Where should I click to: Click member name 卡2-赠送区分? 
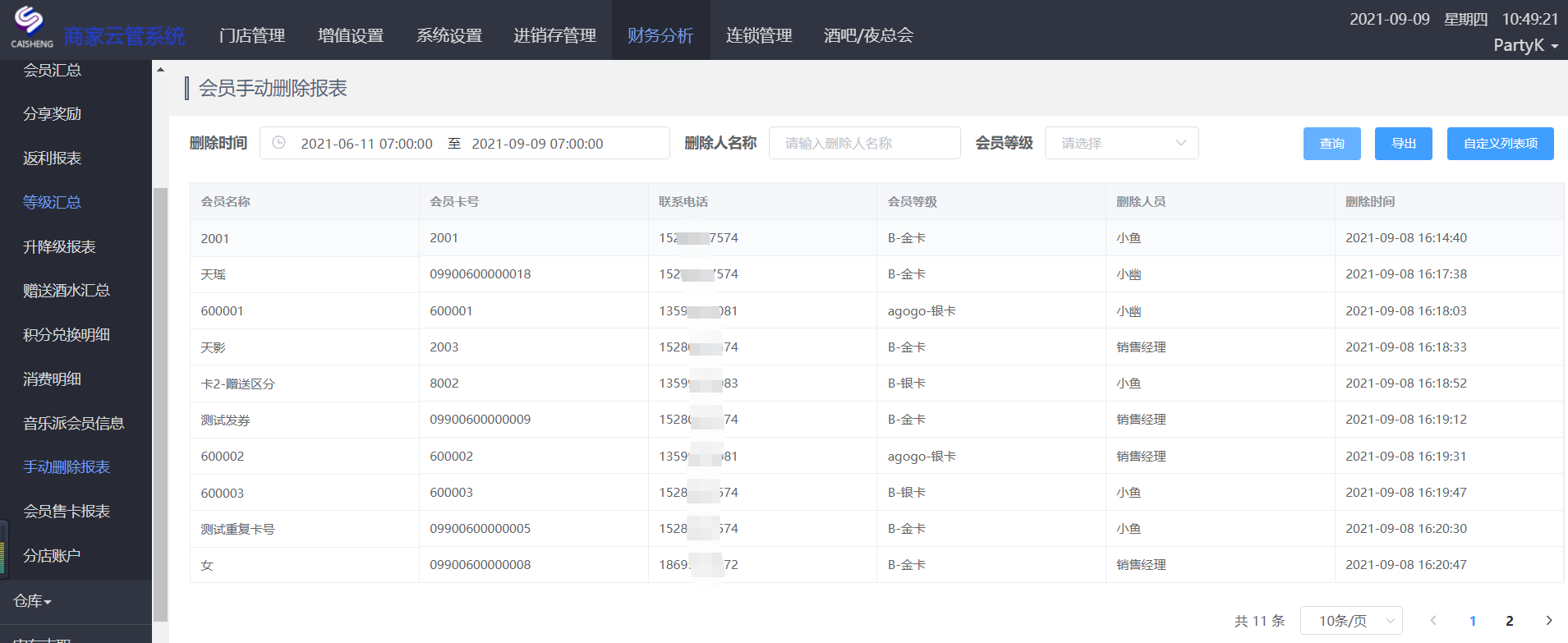pos(237,384)
